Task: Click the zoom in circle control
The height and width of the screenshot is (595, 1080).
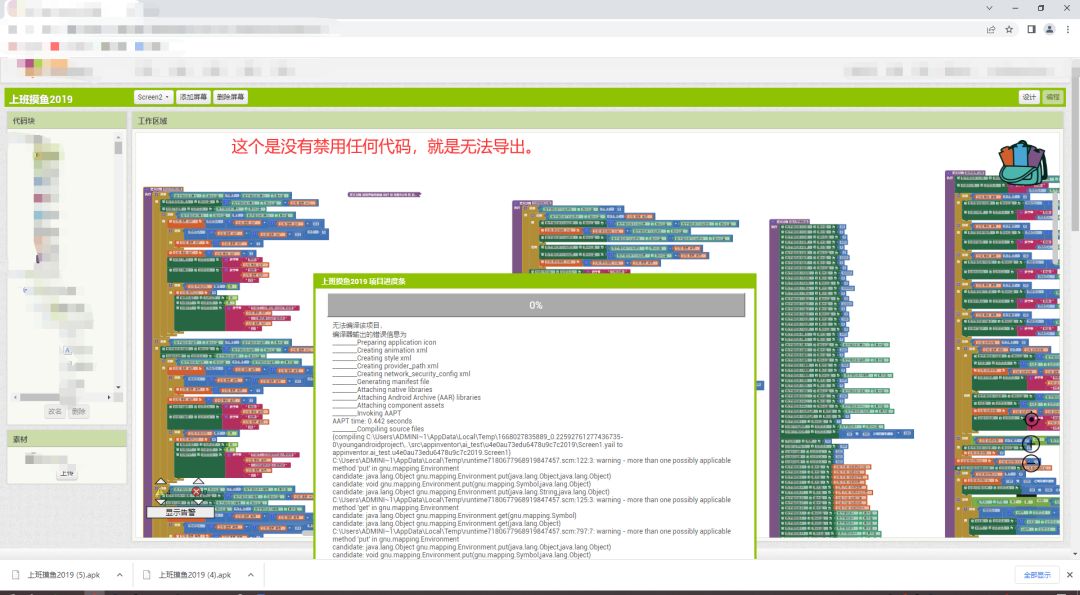Action: [x=1030, y=443]
